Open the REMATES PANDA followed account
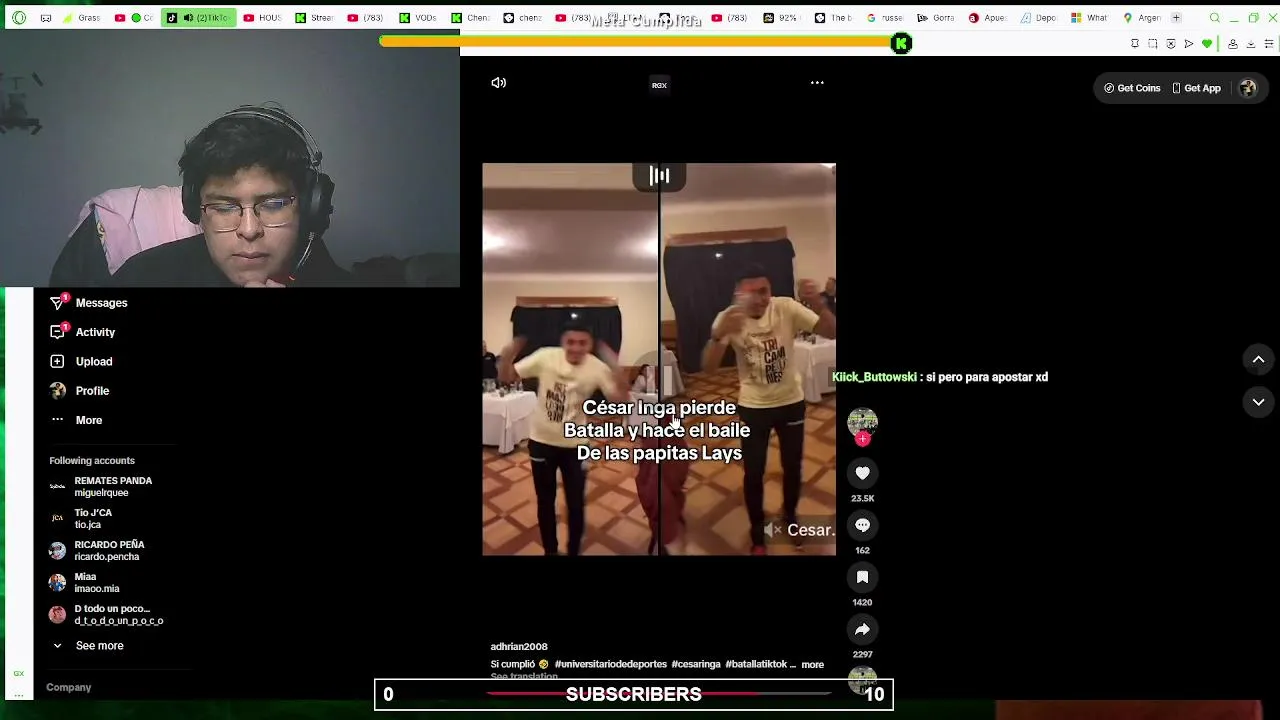This screenshot has height=720, width=1280. [x=101, y=487]
